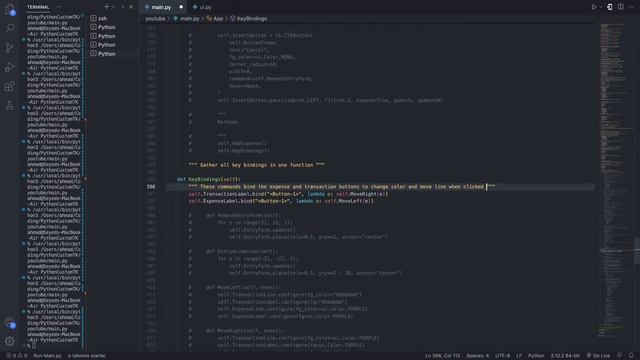This screenshot has width=640, height=360.
Task: Open the run button dropdown arrow
Action: click(600, 7)
